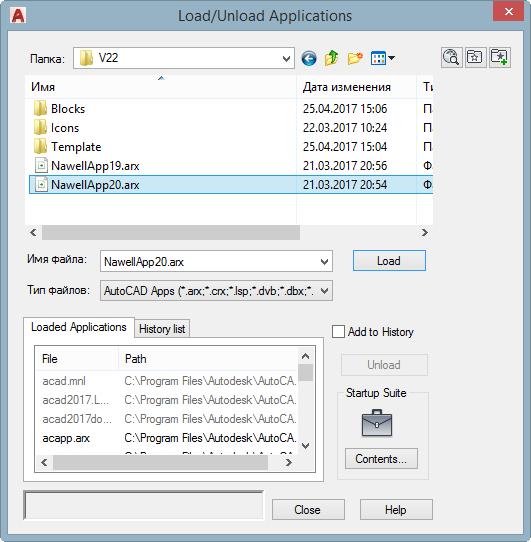Click the Blocks folder icon
The image size is (531, 542).
point(40,109)
